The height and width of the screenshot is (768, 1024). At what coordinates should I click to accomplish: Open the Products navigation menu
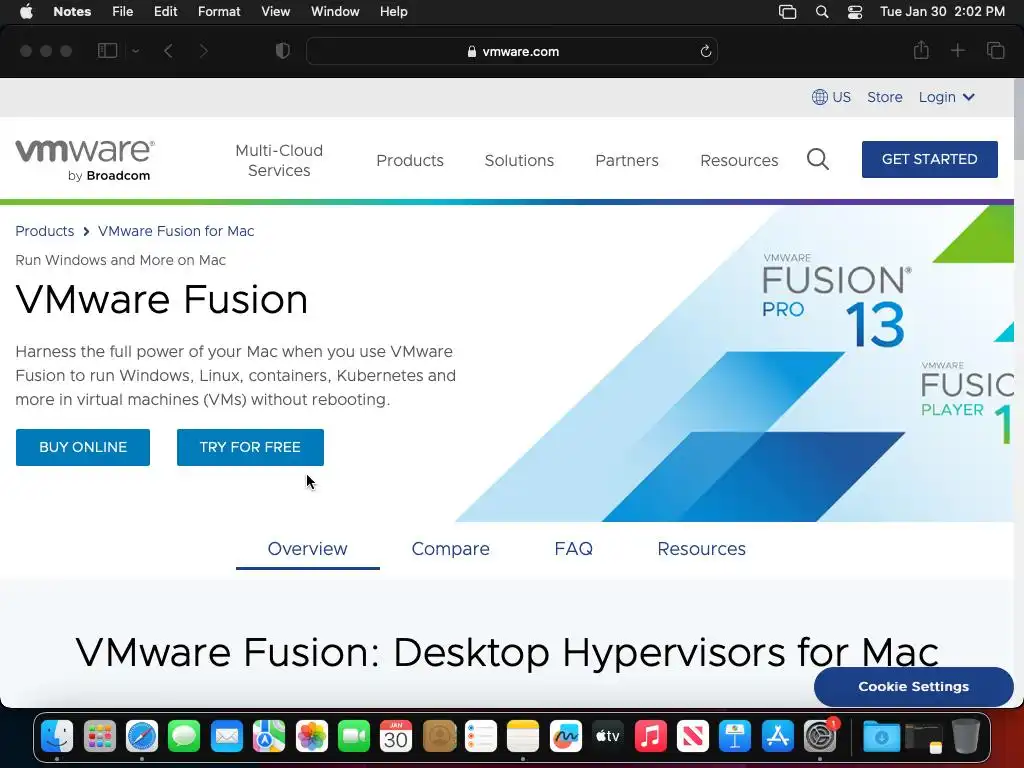(x=409, y=160)
